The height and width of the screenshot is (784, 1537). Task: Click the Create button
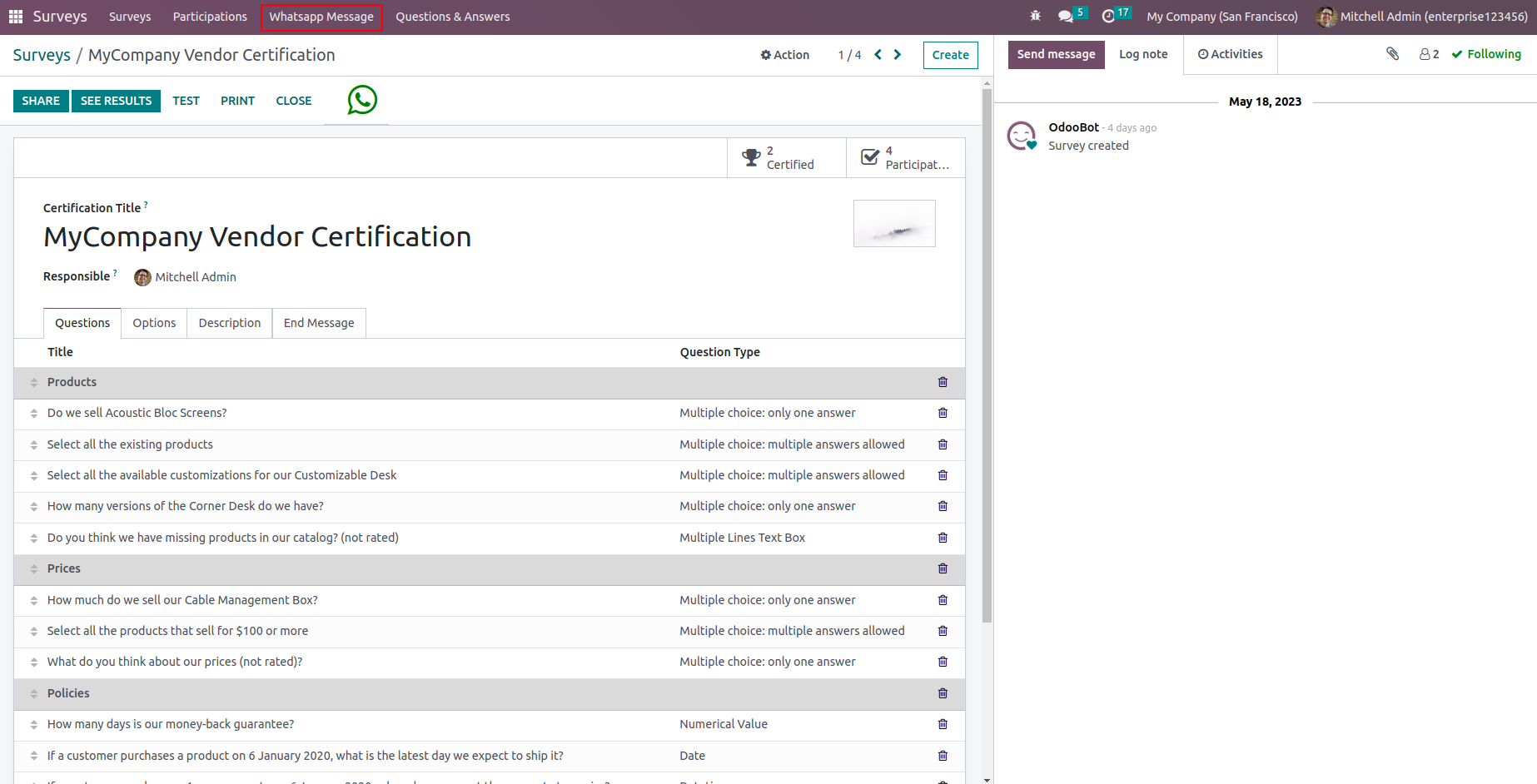pos(951,55)
